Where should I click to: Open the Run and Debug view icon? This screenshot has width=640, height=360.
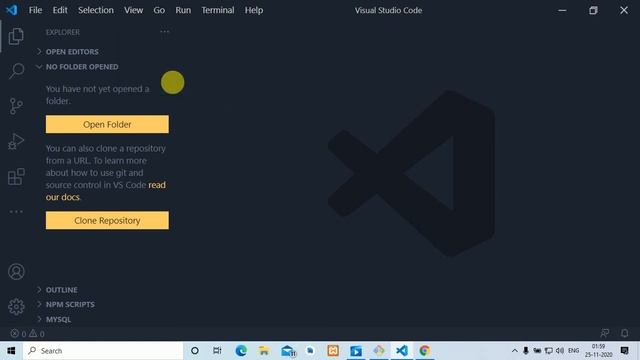[16, 142]
